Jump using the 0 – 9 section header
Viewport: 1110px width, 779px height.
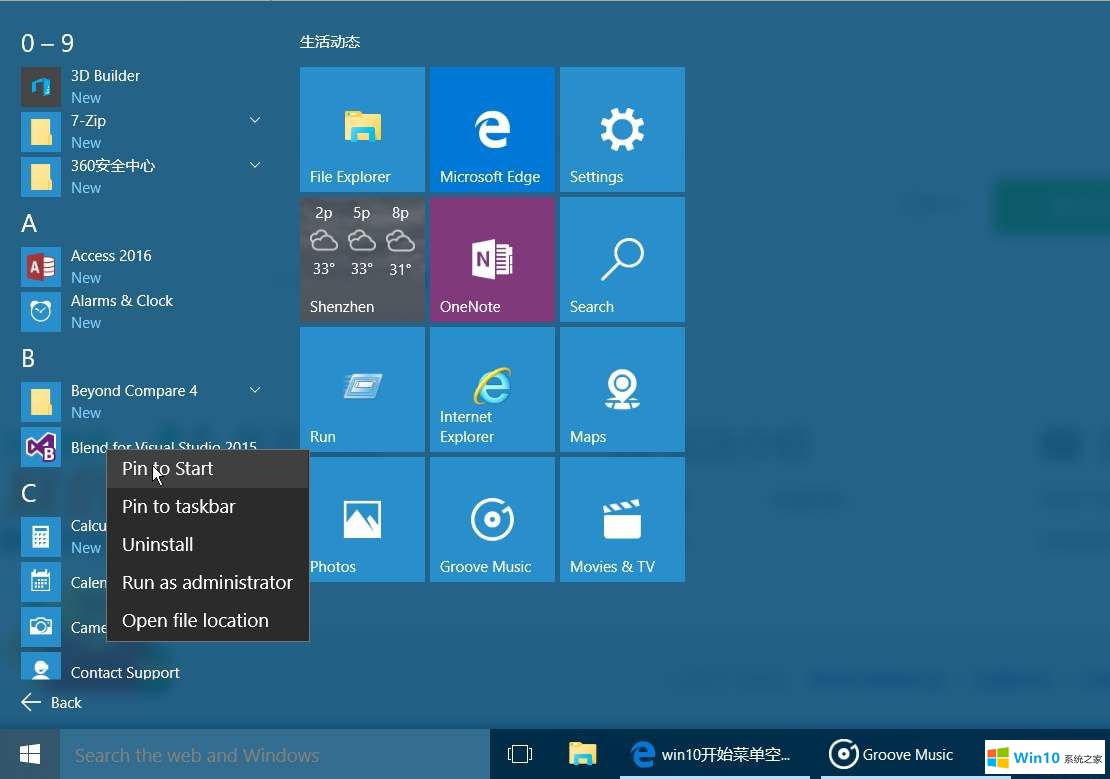[x=47, y=43]
